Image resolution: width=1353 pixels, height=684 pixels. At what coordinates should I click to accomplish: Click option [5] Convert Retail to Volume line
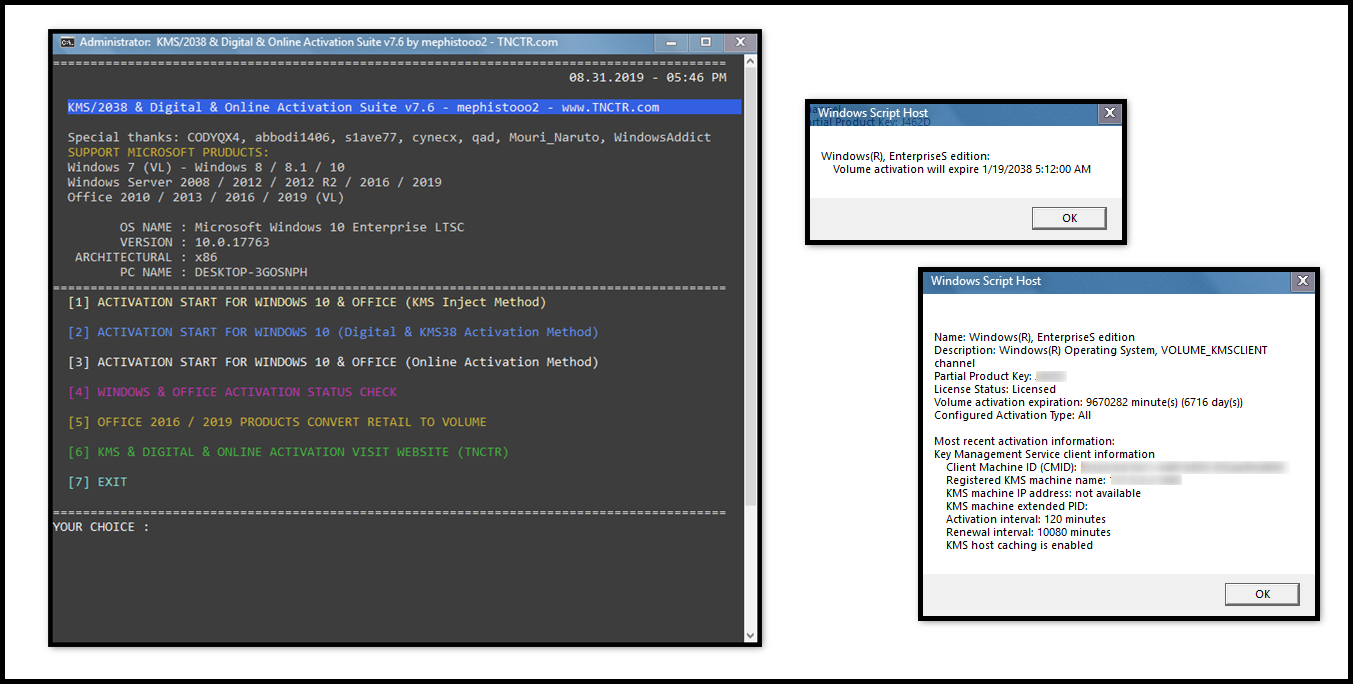click(x=277, y=422)
